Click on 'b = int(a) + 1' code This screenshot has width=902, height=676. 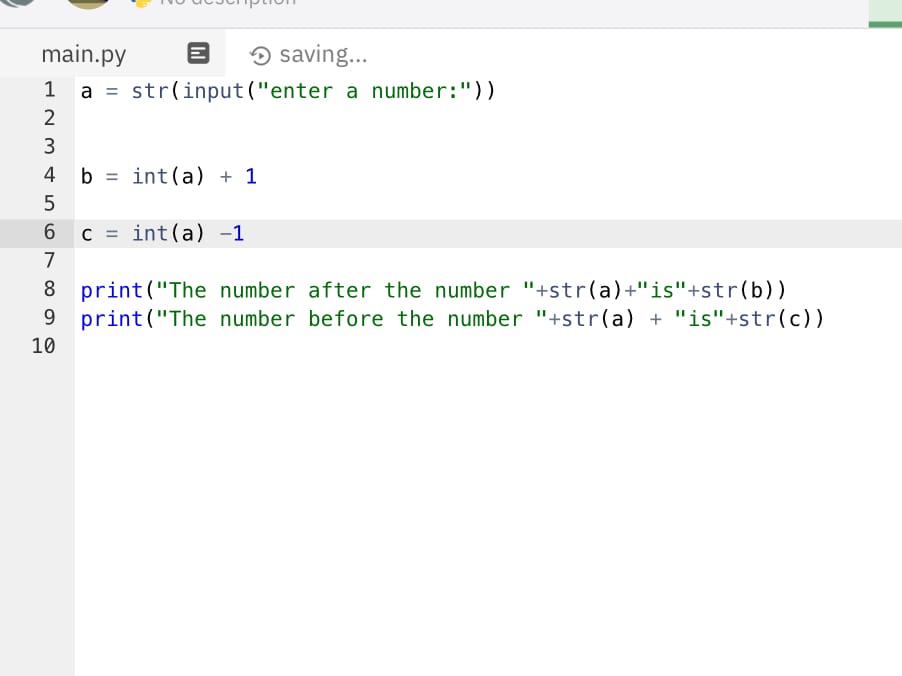168,176
